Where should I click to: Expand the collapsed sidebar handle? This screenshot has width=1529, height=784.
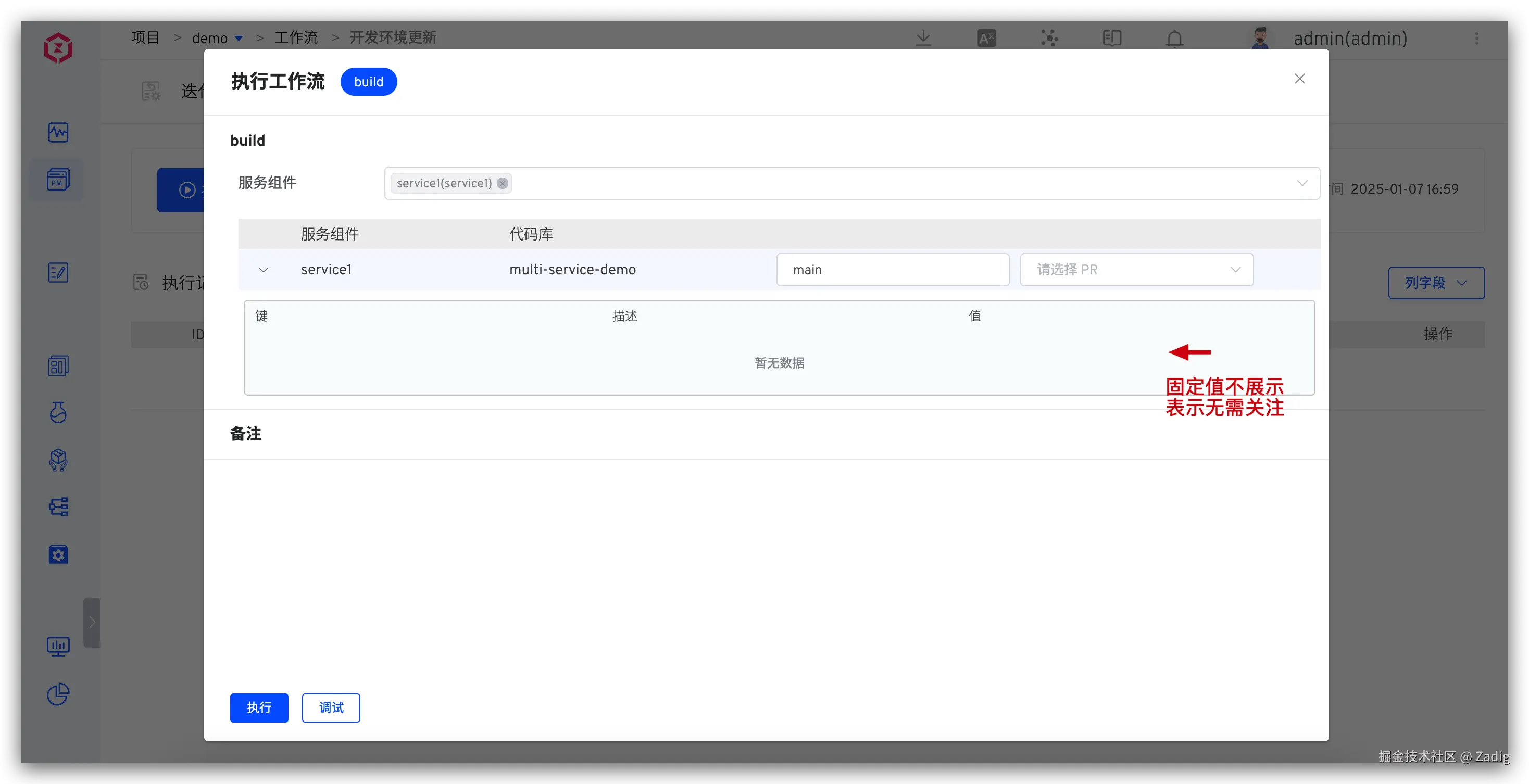(92, 623)
